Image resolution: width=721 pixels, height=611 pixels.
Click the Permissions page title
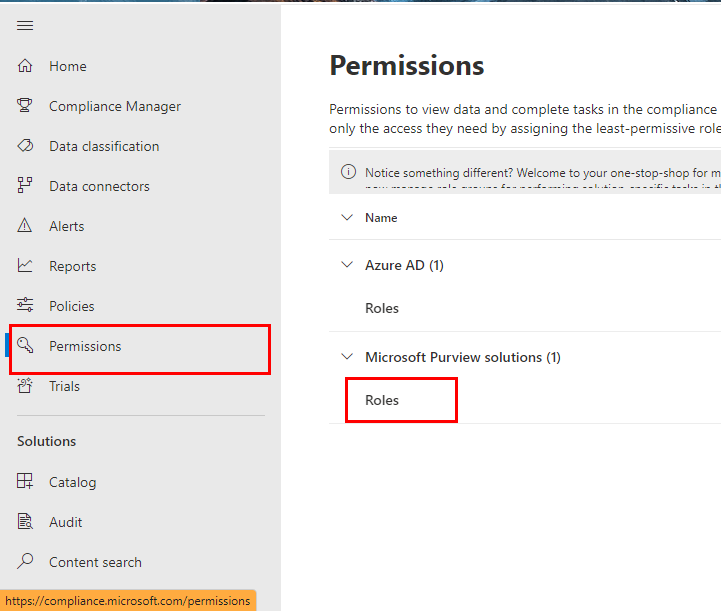tap(407, 65)
